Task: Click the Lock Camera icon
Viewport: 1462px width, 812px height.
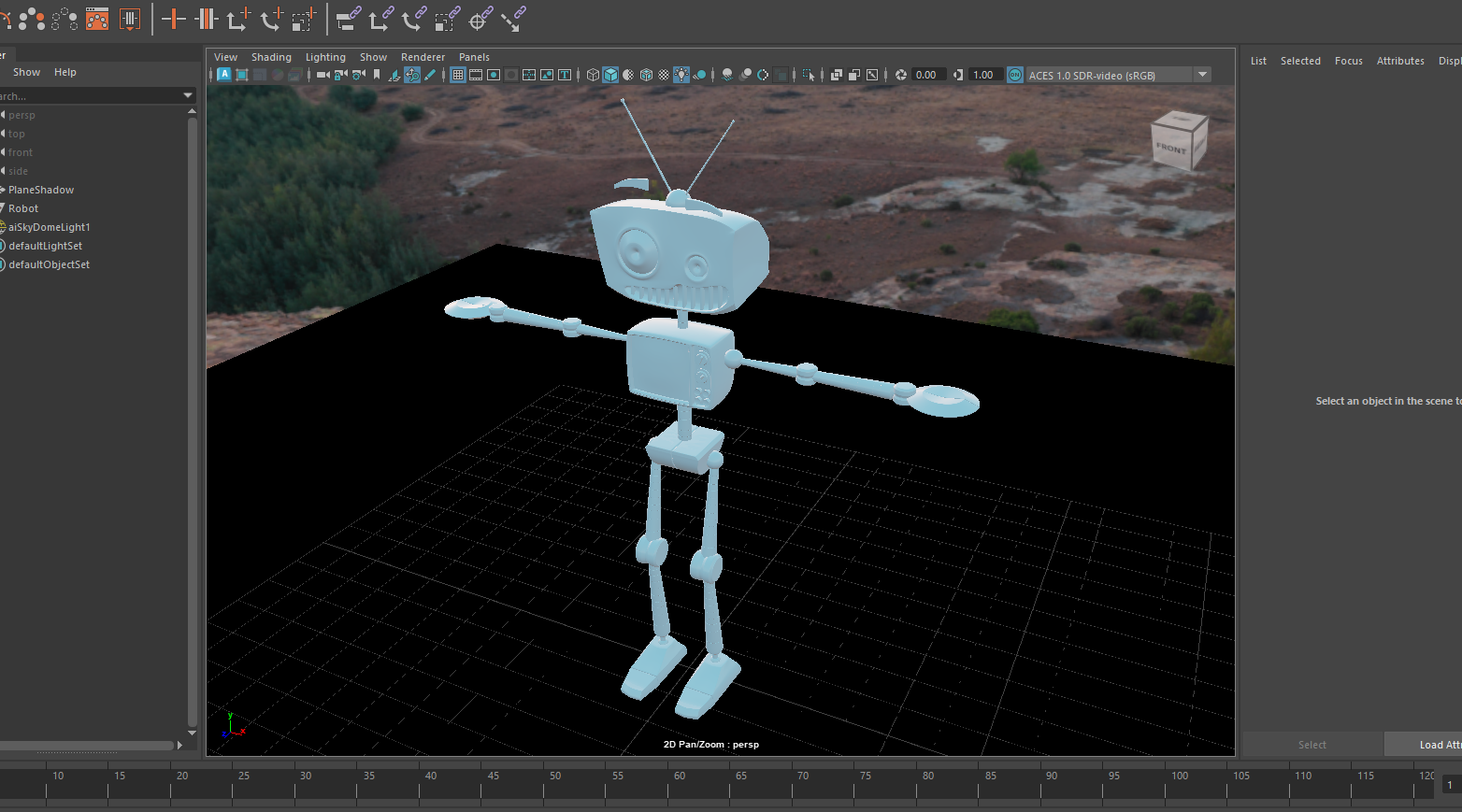Action: tap(341, 75)
